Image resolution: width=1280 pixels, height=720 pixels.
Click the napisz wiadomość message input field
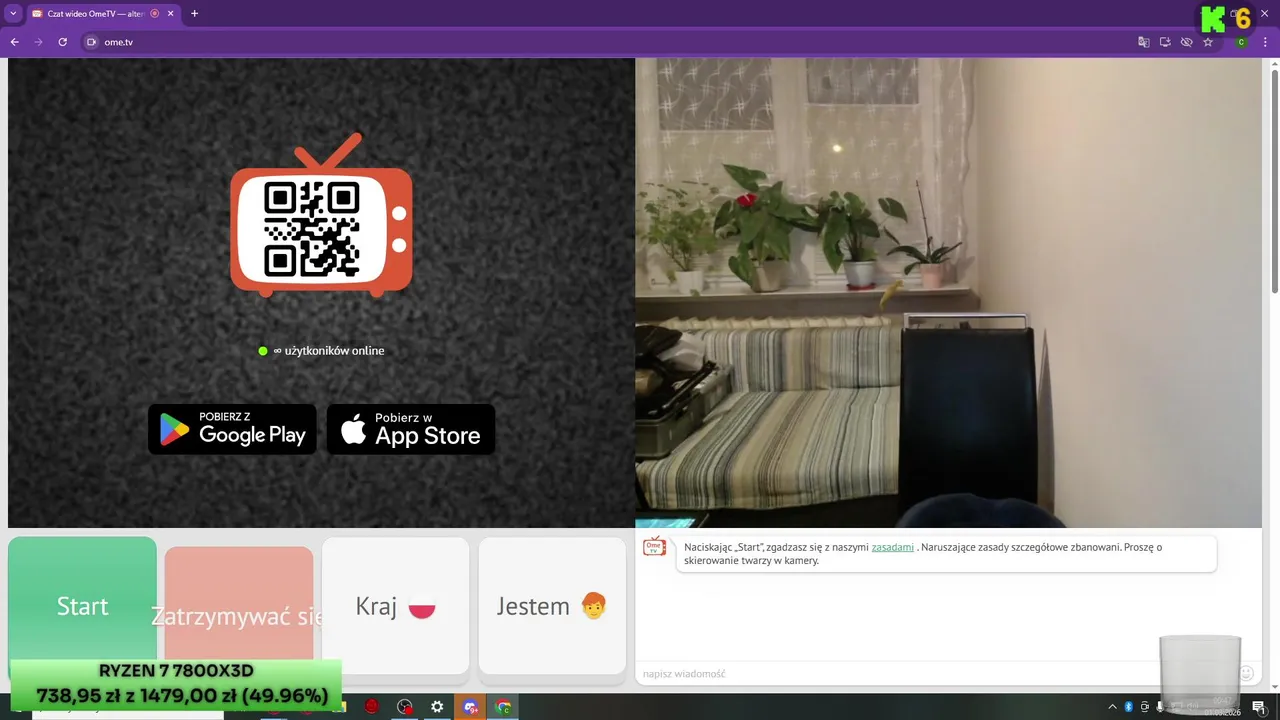click(x=935, y=674)
